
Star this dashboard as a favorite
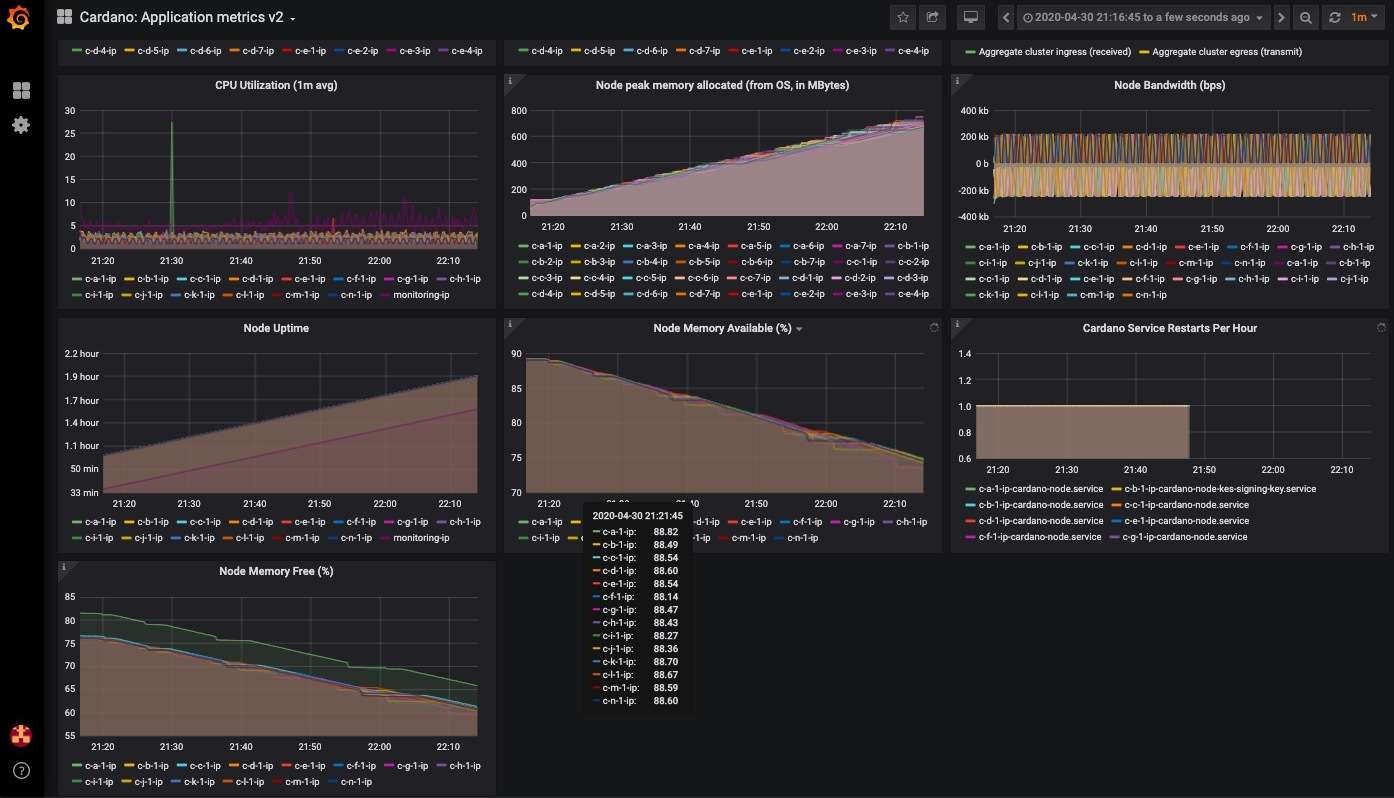click(903, 17)
